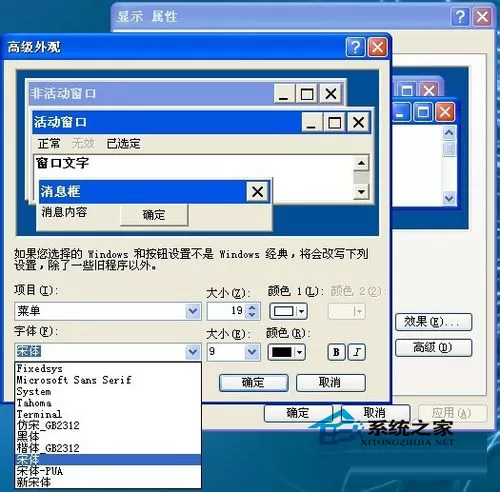Toggle the italic font button

coord(357,352)
